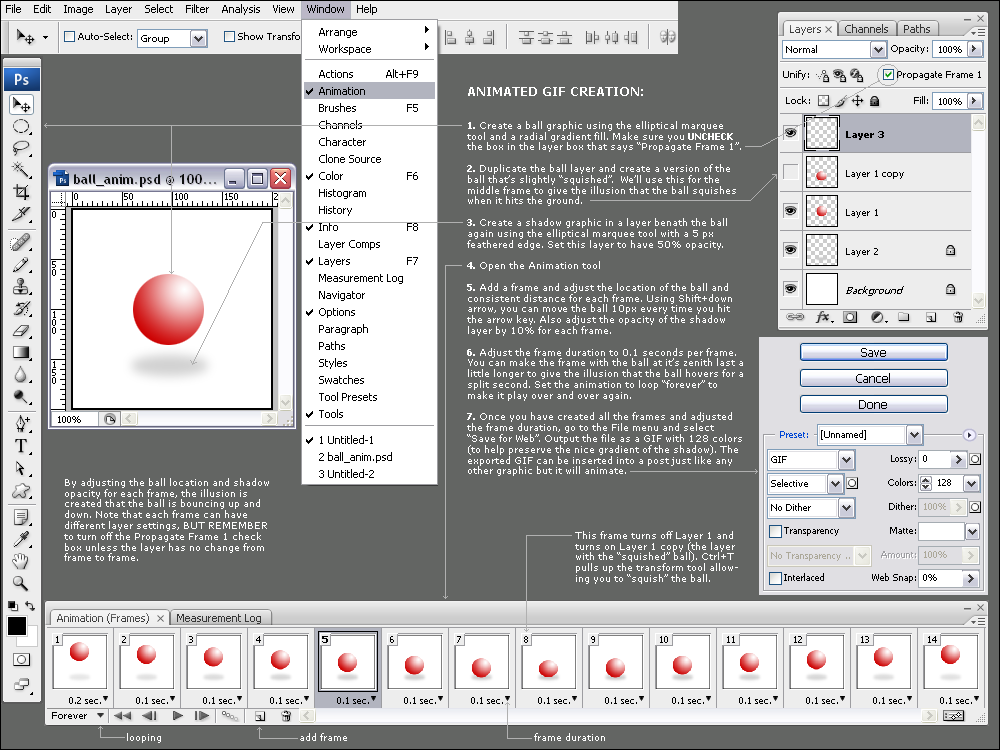Toggle Quick Mask mode icon

(22, 659)
